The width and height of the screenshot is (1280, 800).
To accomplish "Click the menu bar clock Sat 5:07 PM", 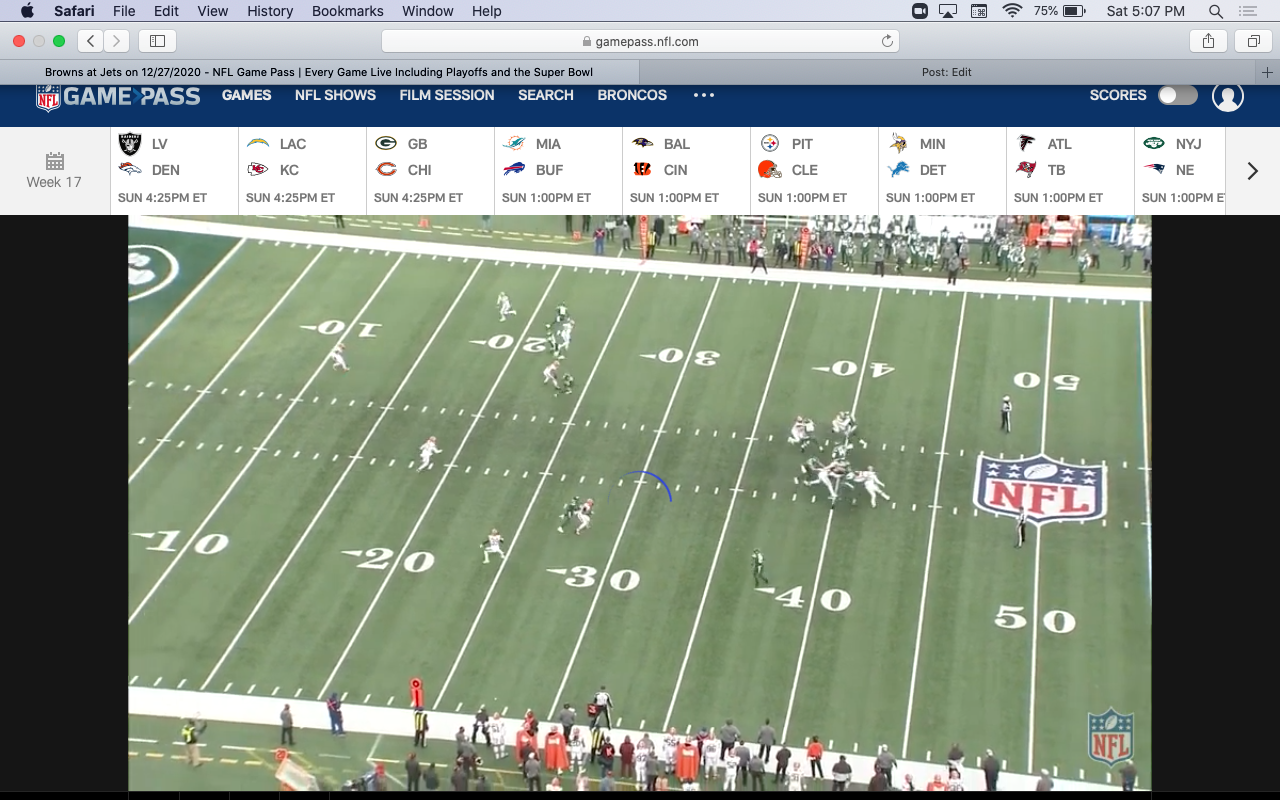I will pos(1146,11).
